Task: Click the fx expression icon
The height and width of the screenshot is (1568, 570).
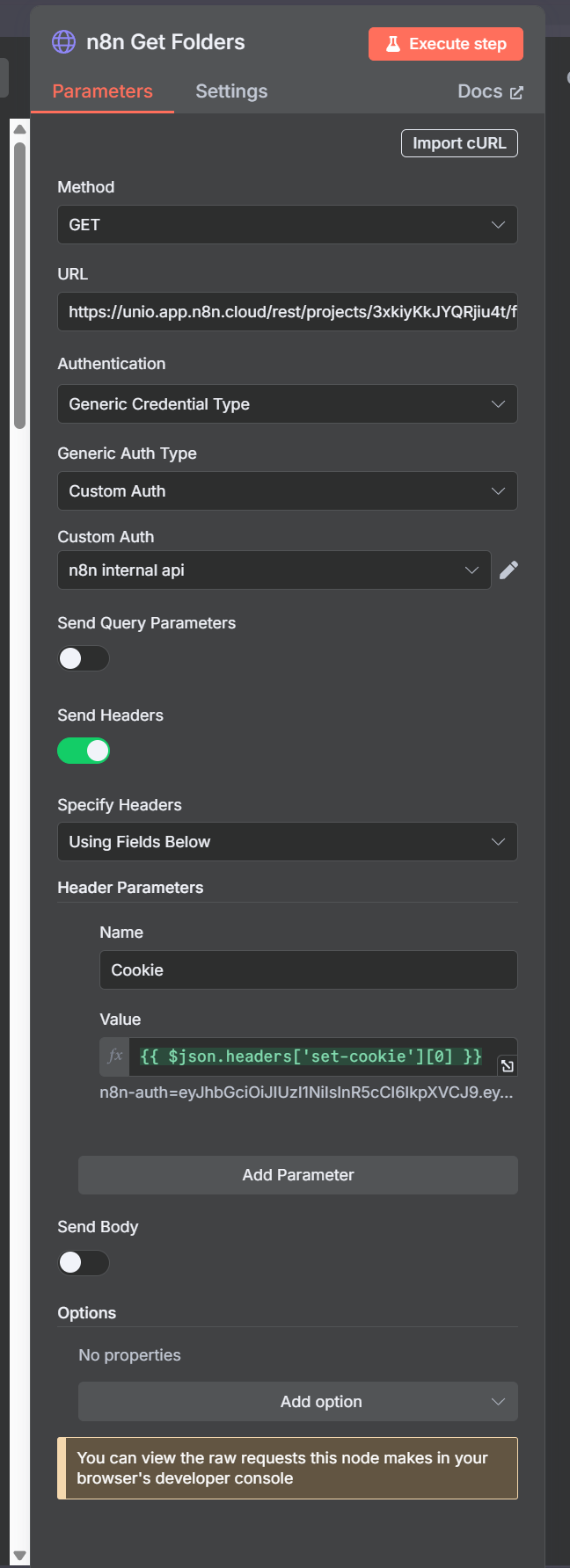Action: pyautogui.click(x=115, y=1056)
